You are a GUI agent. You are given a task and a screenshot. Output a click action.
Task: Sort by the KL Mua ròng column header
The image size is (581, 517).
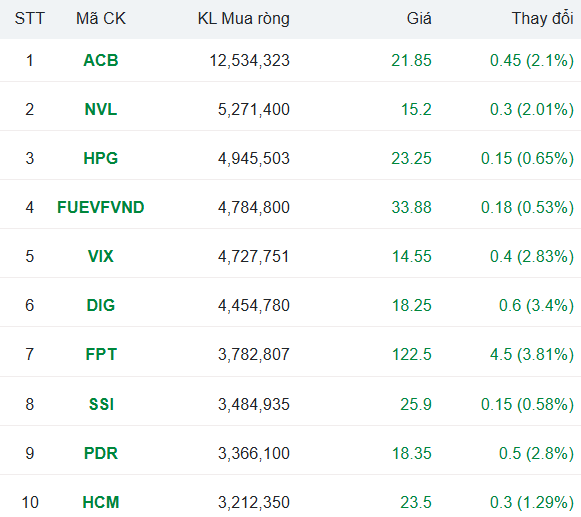pyautogui.click(x=243, y=19)
